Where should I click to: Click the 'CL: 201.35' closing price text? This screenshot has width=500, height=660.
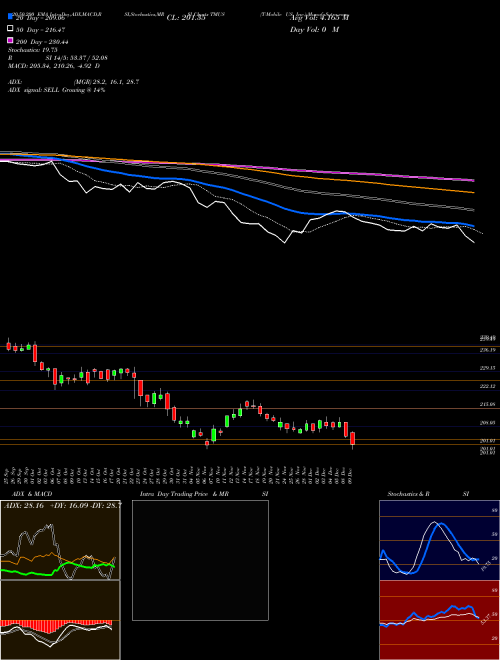pyautogui.click(x=186, y=18)
